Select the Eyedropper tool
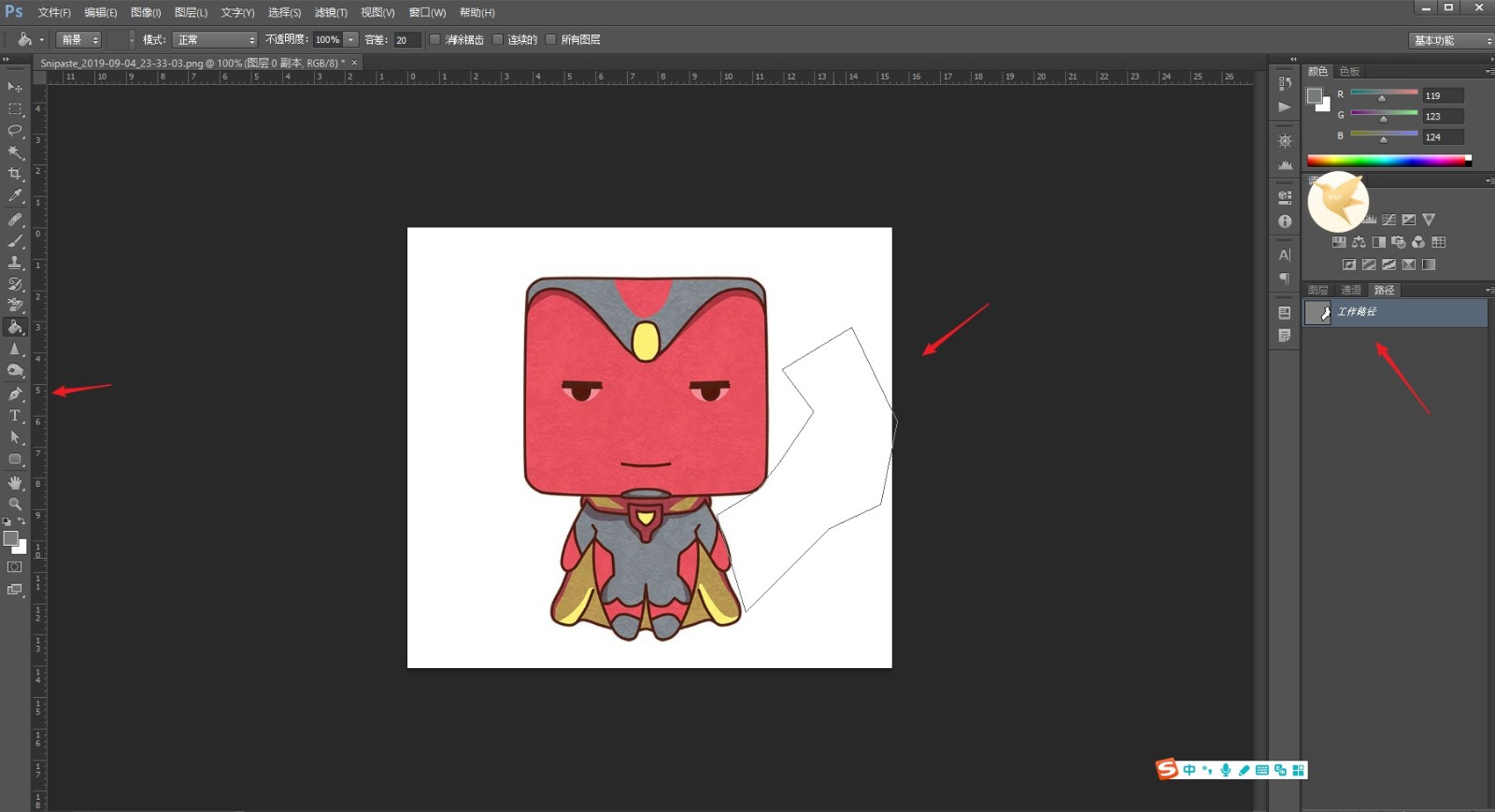The height and width of the screenshot is (812, 1495). (x=15, y=195)
